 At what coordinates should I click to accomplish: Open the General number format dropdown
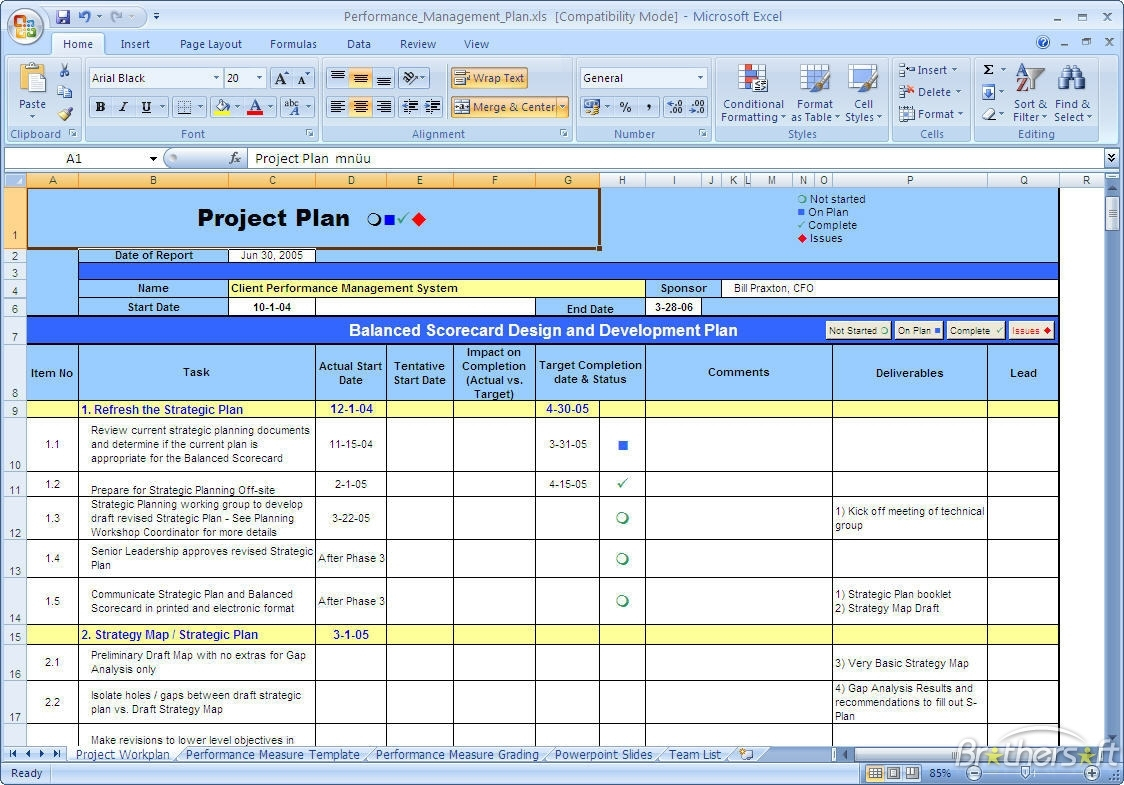pos(700,78)
